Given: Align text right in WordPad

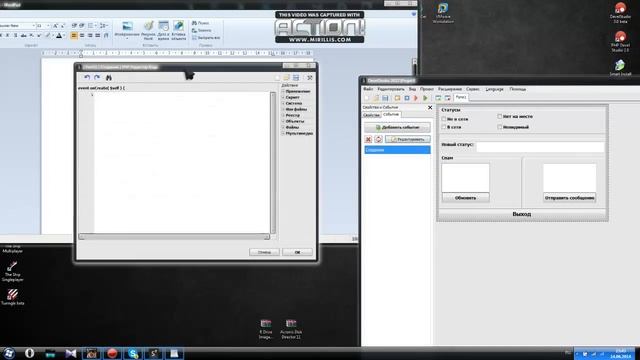Looking at the screenshot, I should [x=90, y=36].
